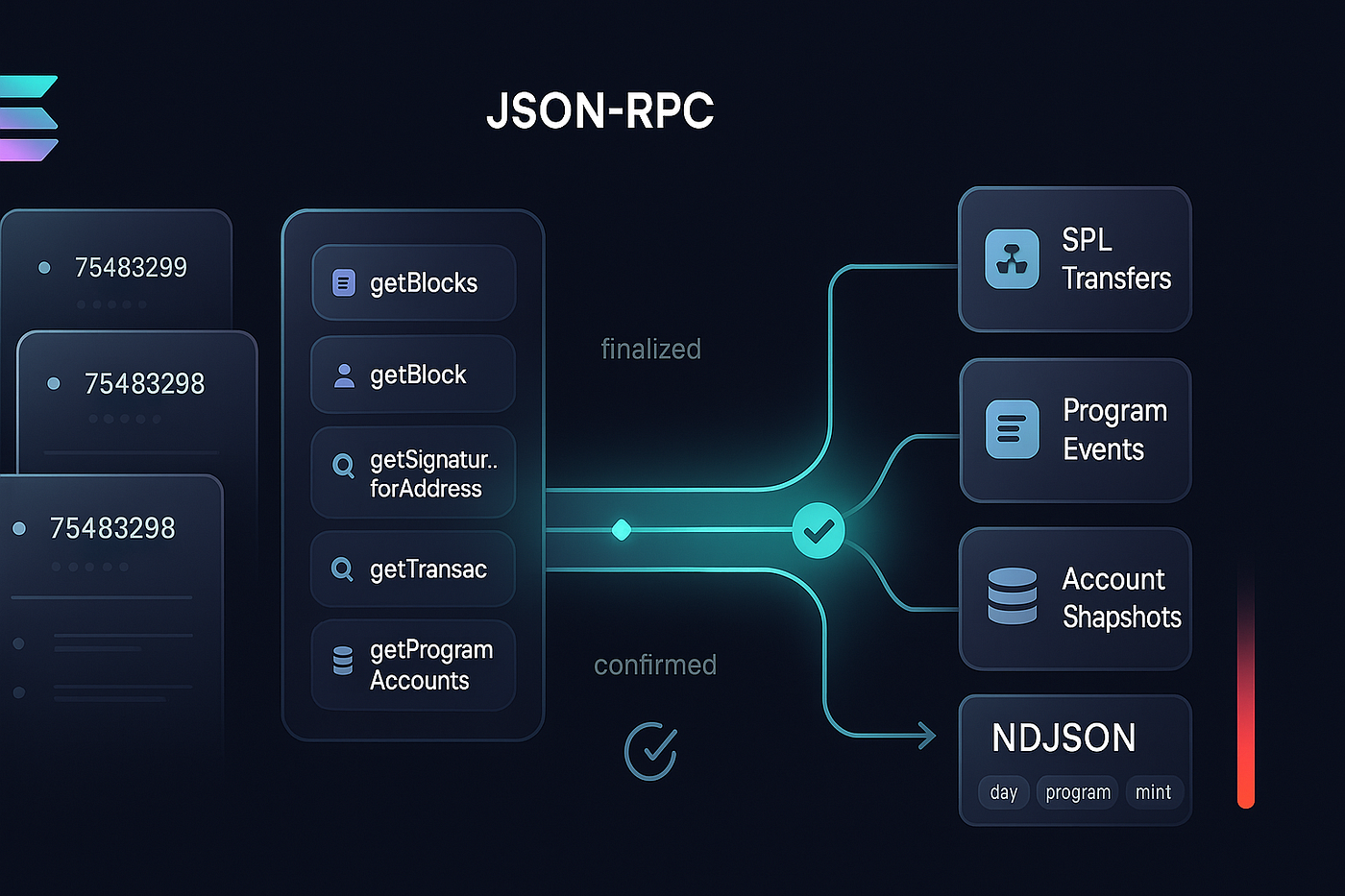Click the glowing checkmark circle on flow line
The image size is (1345, 896).
click(x=819, y=530)
